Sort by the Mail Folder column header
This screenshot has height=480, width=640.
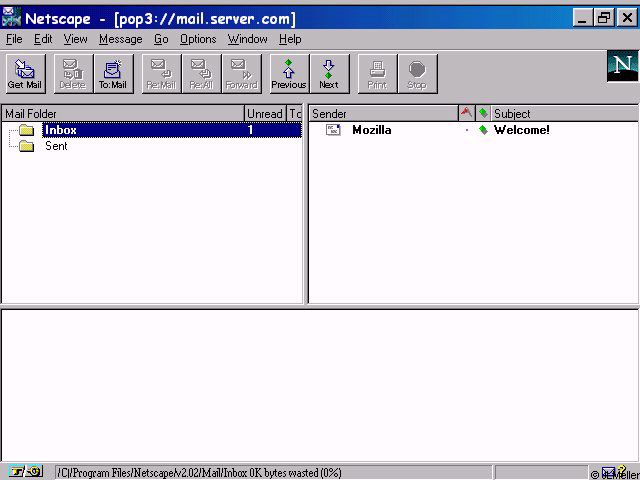click(x=123, y=113)
